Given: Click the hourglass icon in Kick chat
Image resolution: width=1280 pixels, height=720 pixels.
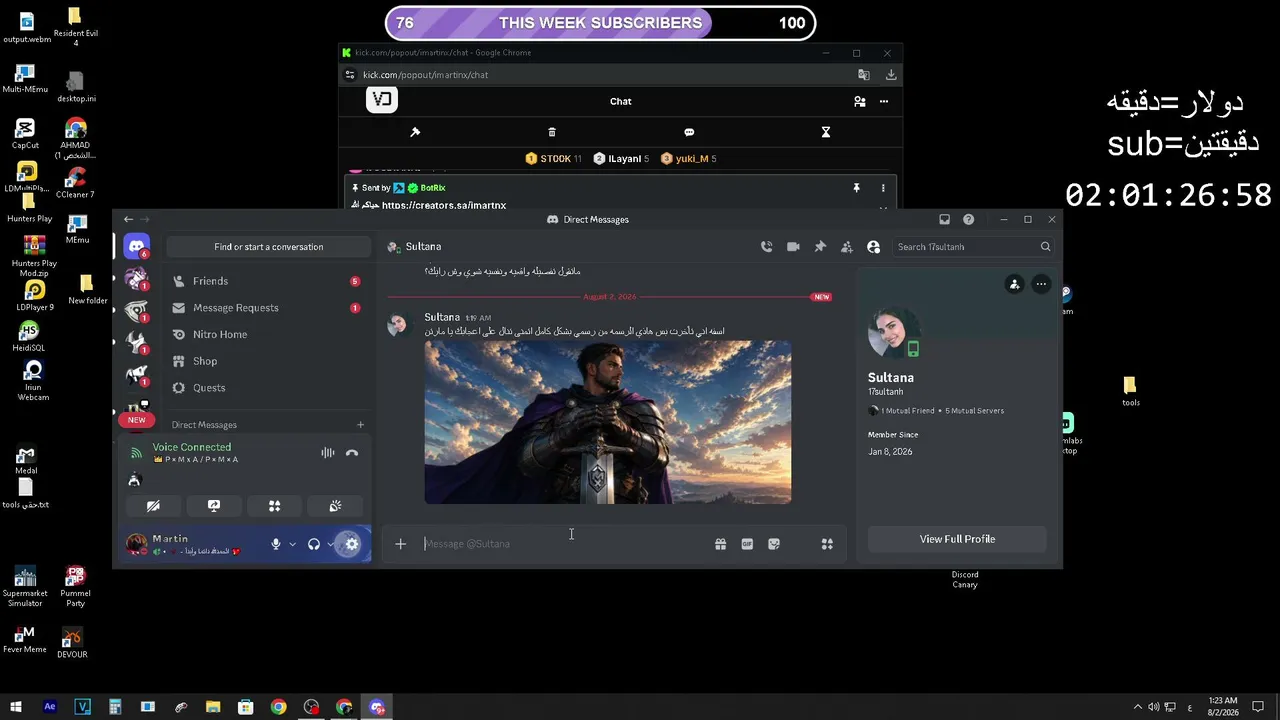Looking at the screenshot, I should (x=826, y=132).
